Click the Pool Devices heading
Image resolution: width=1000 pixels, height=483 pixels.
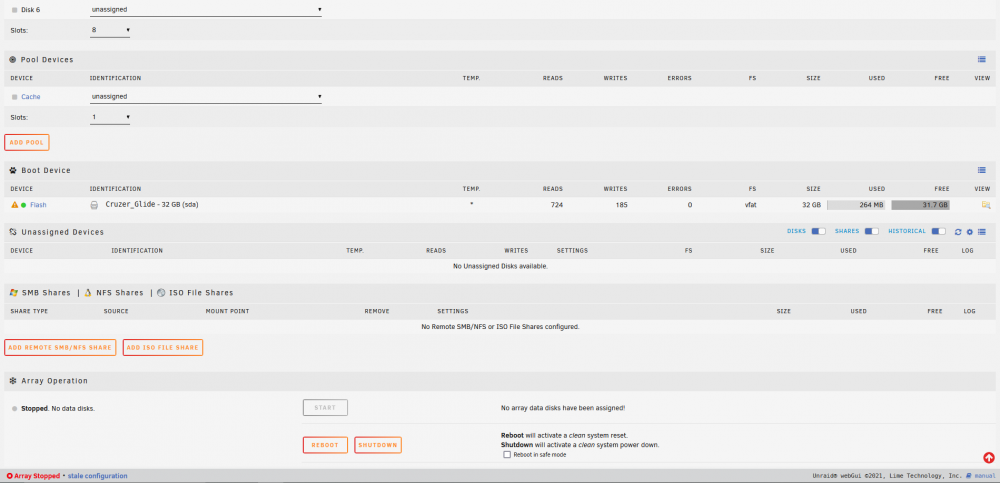click(47, 59)
